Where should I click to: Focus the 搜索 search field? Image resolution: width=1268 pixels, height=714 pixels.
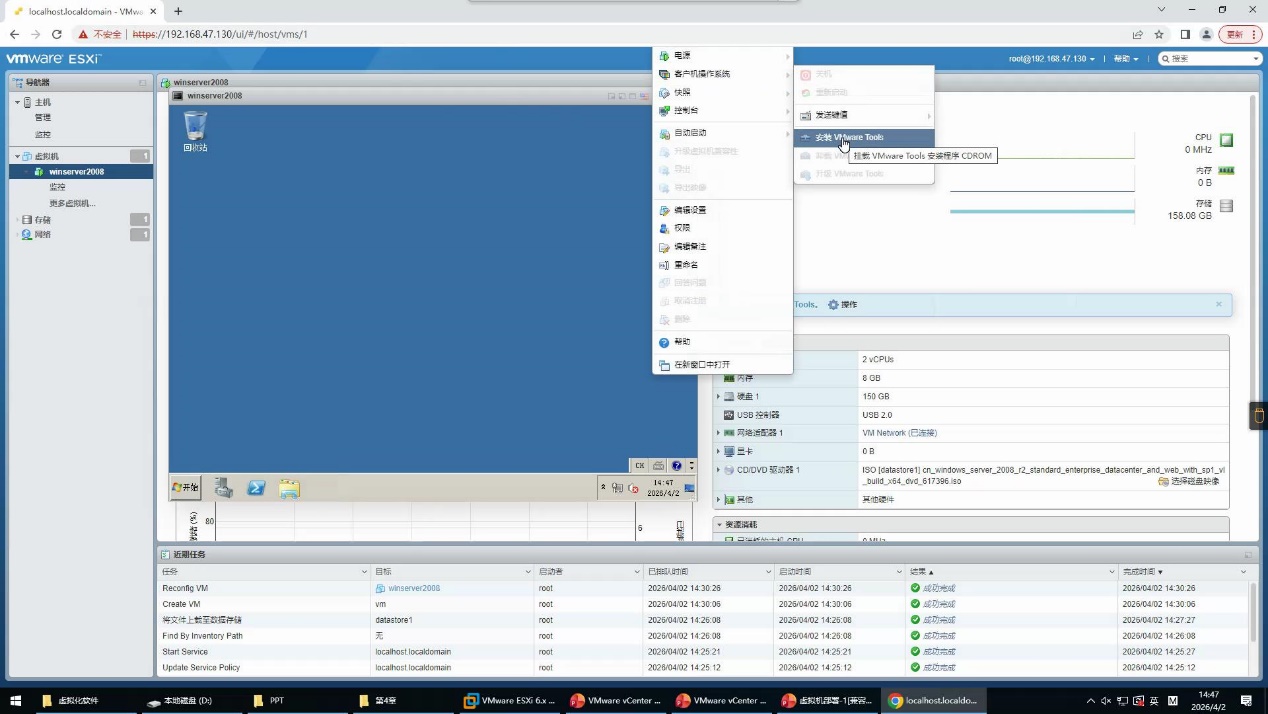click(x=1210, y=59)
